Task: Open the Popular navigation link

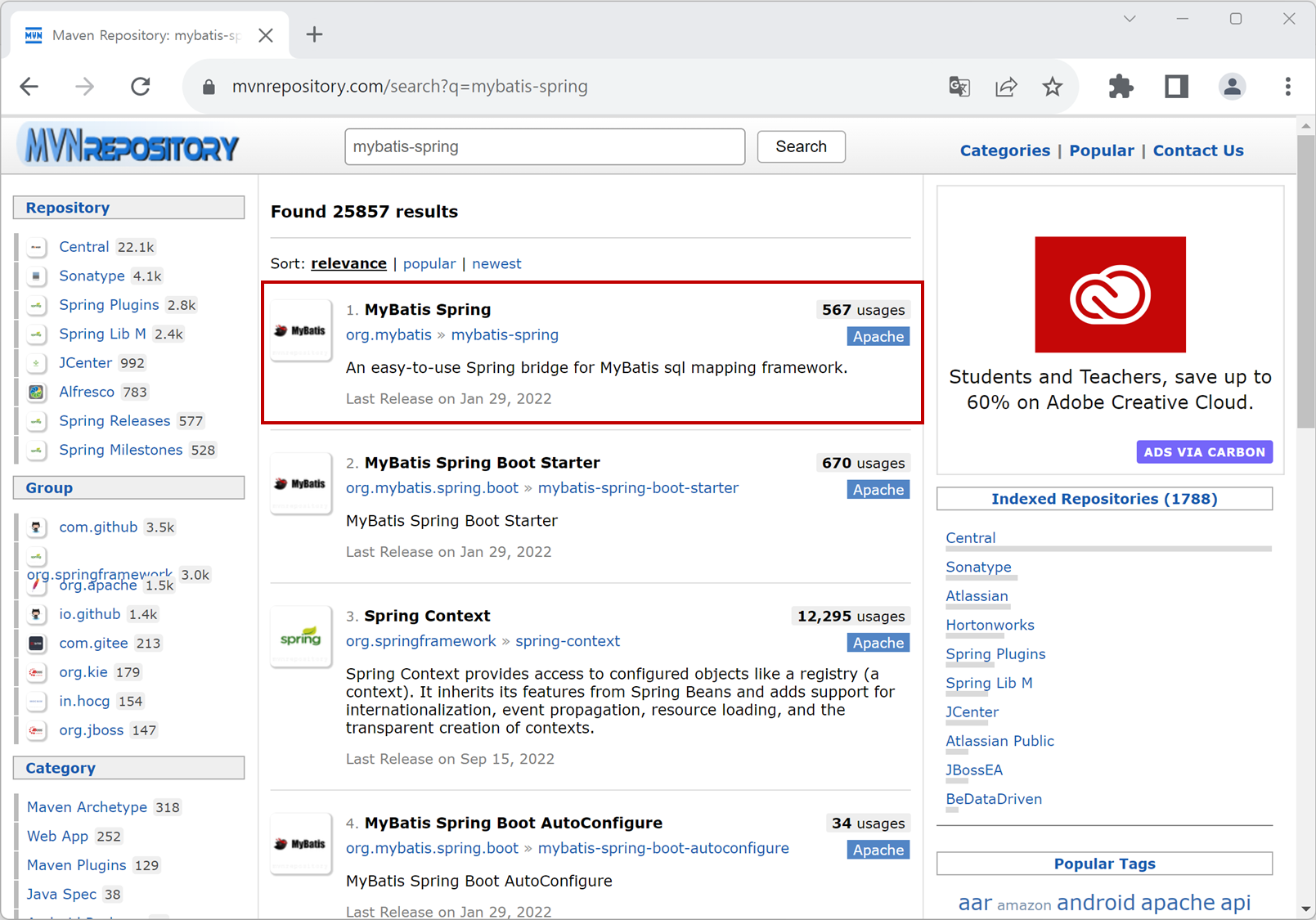Action: click(1101, 150)
